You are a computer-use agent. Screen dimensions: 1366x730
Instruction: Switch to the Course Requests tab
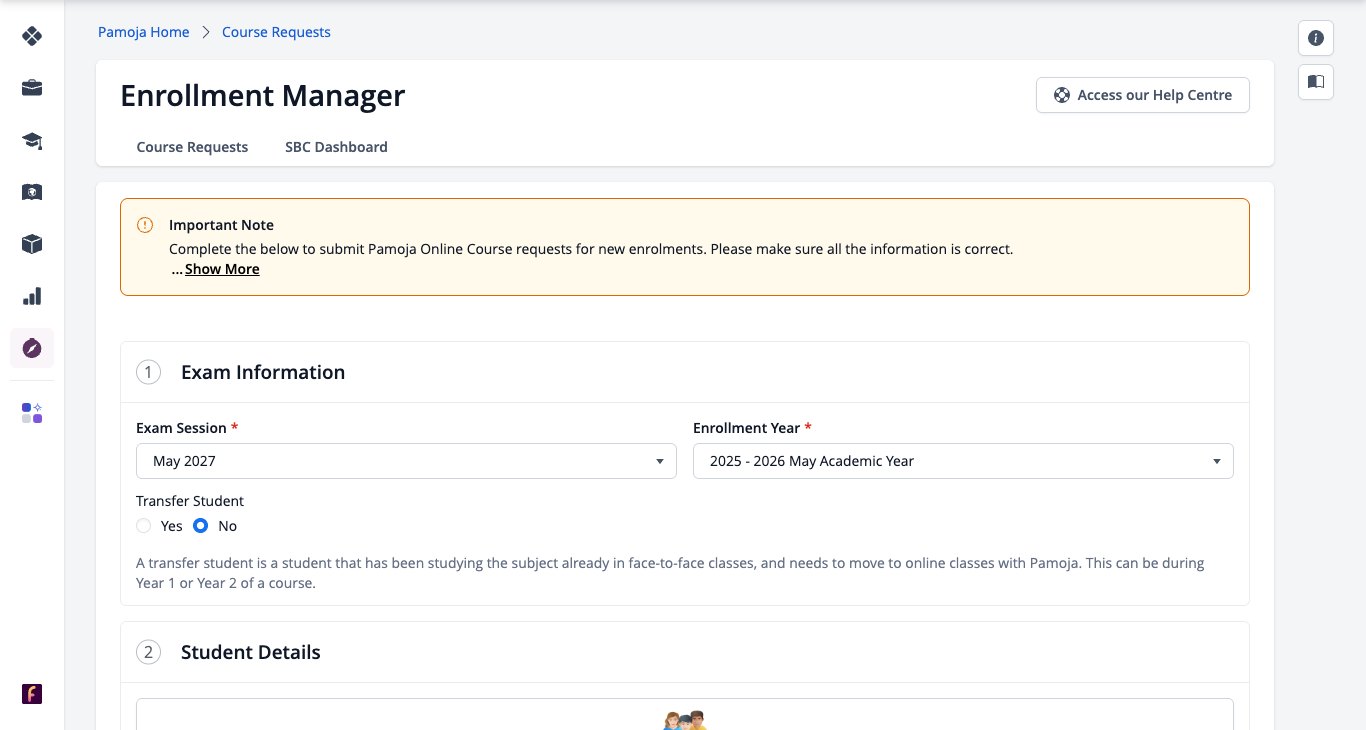click(192, 147)
